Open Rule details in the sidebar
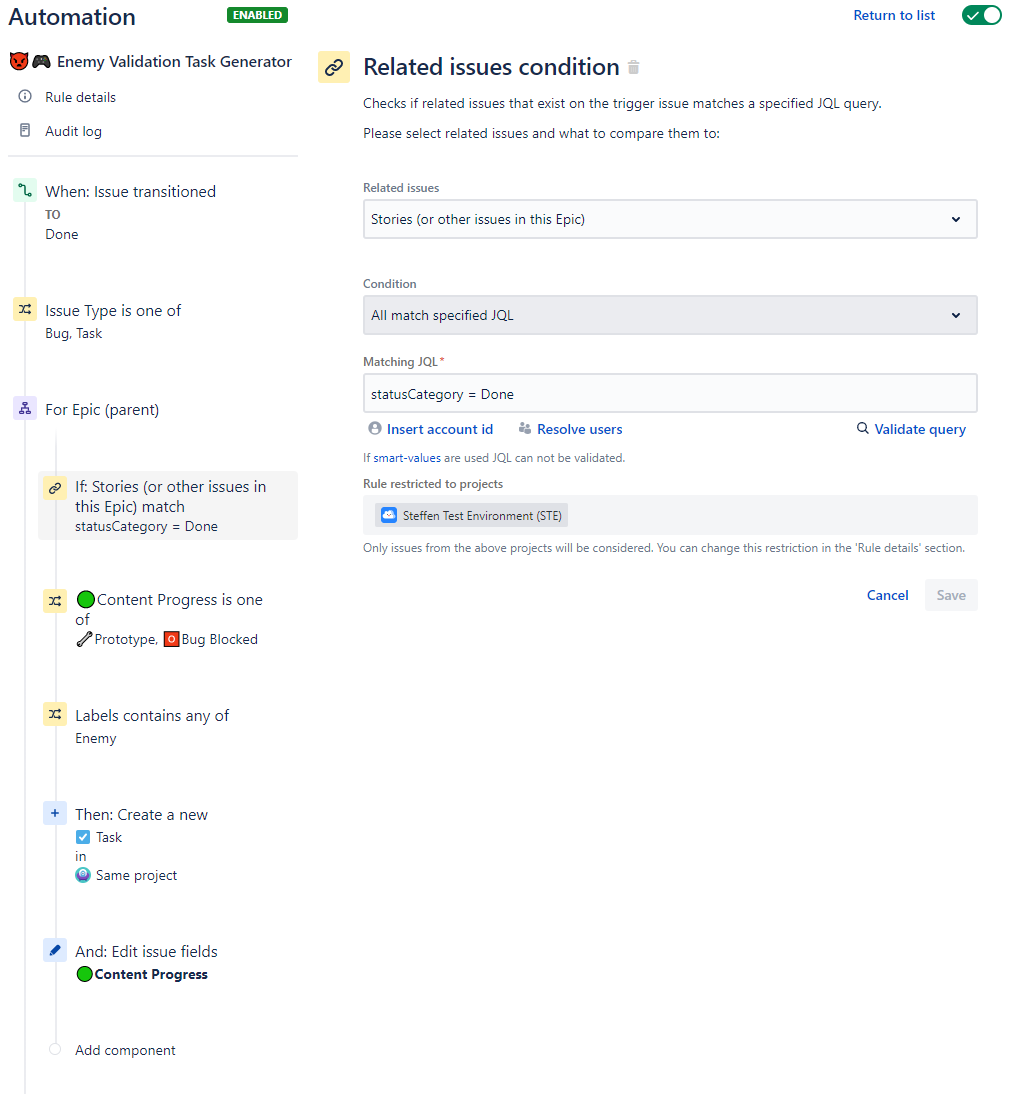Viewport: 1014px width, 1094px height. pyautogui.click(x=80, y=97)
